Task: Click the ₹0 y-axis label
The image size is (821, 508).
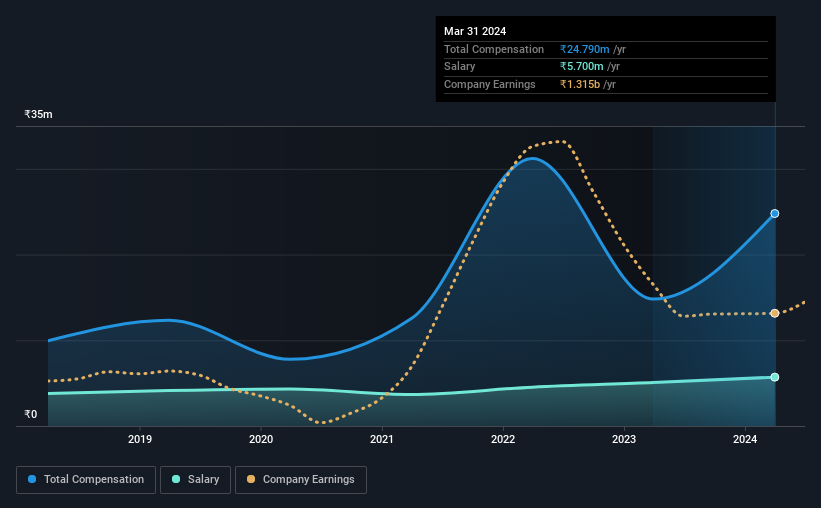Action: 31,414
